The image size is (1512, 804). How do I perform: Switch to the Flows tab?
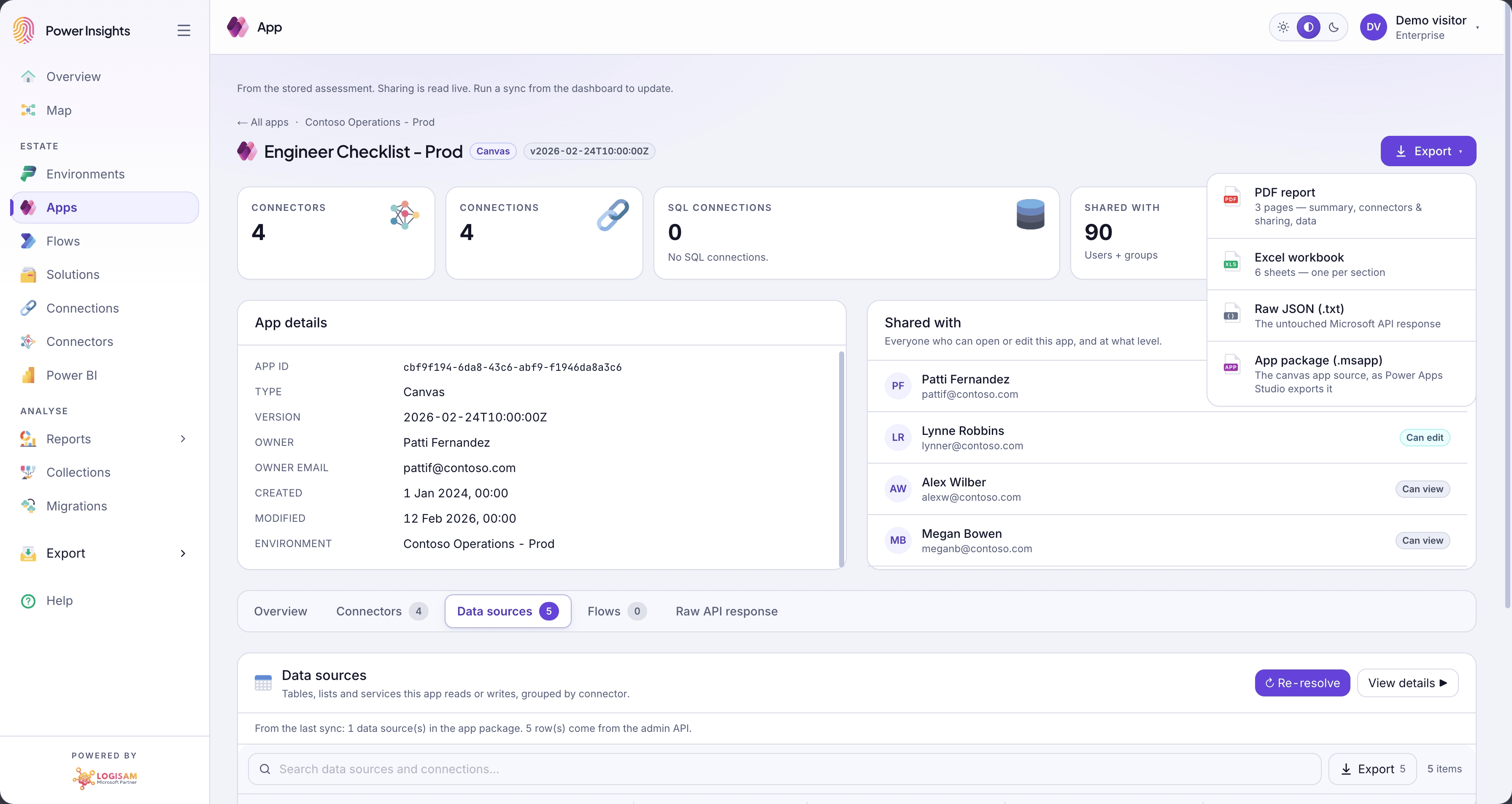616,612
